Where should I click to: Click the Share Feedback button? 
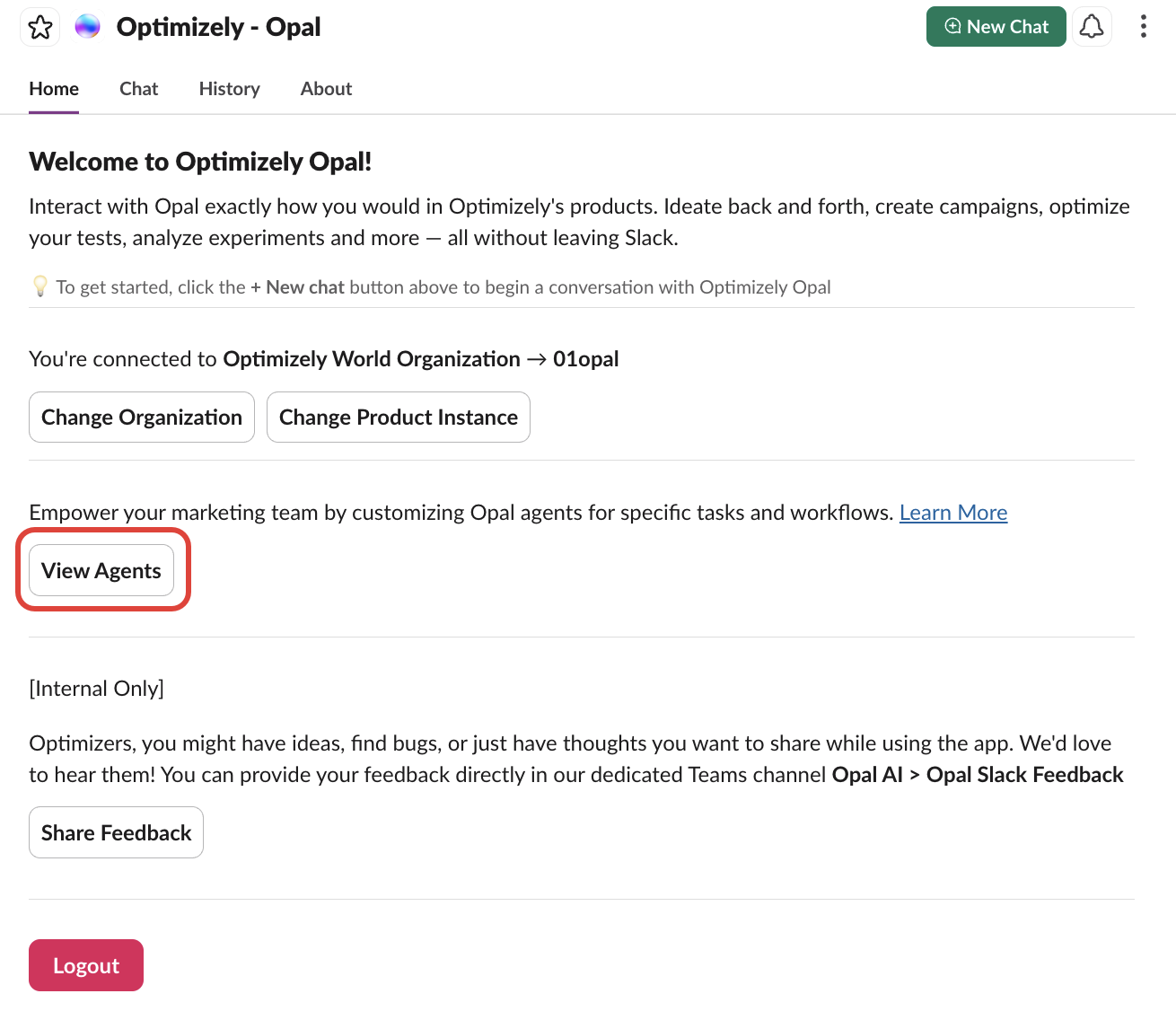pos(116,833)
